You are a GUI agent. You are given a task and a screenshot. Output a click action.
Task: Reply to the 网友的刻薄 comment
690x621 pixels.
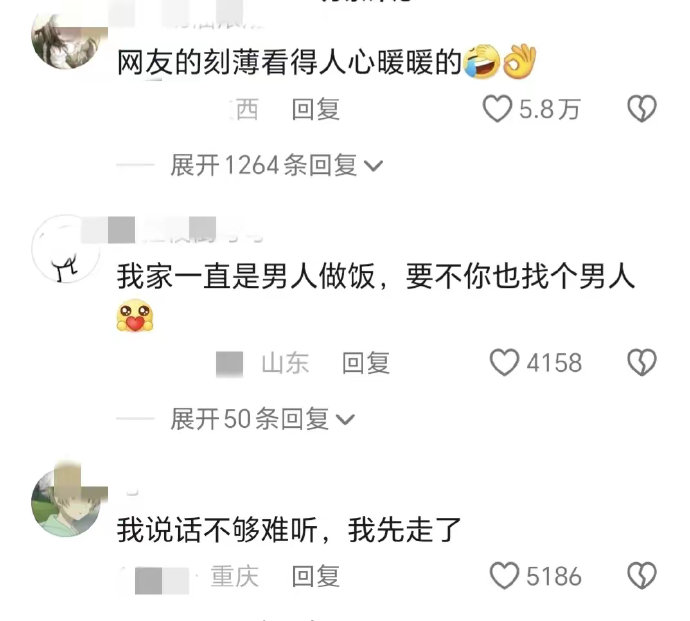pyautogui.click(x=316, y=109)
